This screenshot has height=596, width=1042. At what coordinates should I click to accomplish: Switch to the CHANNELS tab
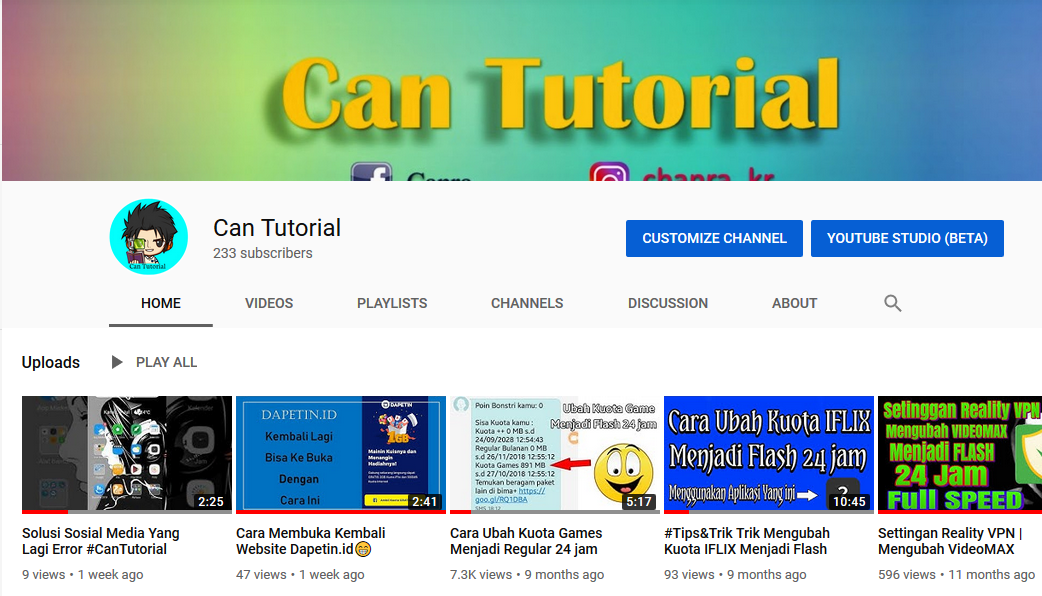tap(527, 303)
